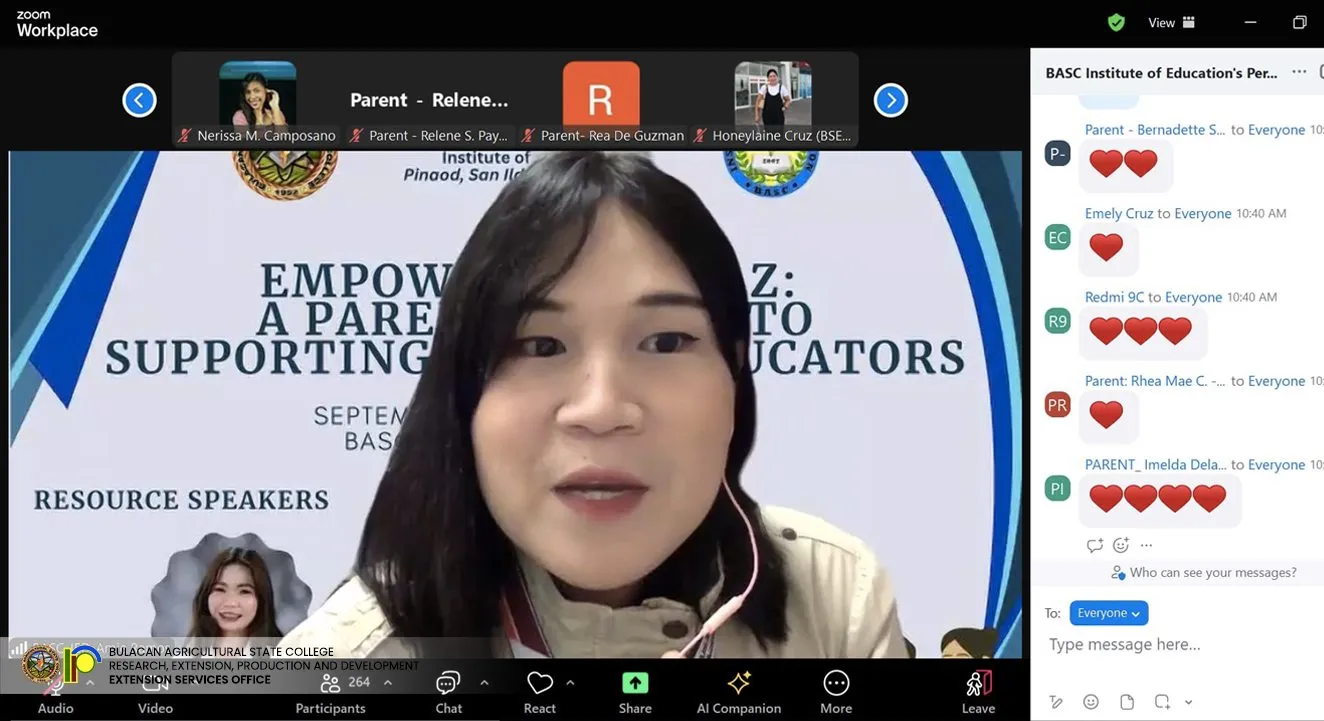1324x721 pixels.
Task: Expand the React options caret
Action: click(570, 683)
